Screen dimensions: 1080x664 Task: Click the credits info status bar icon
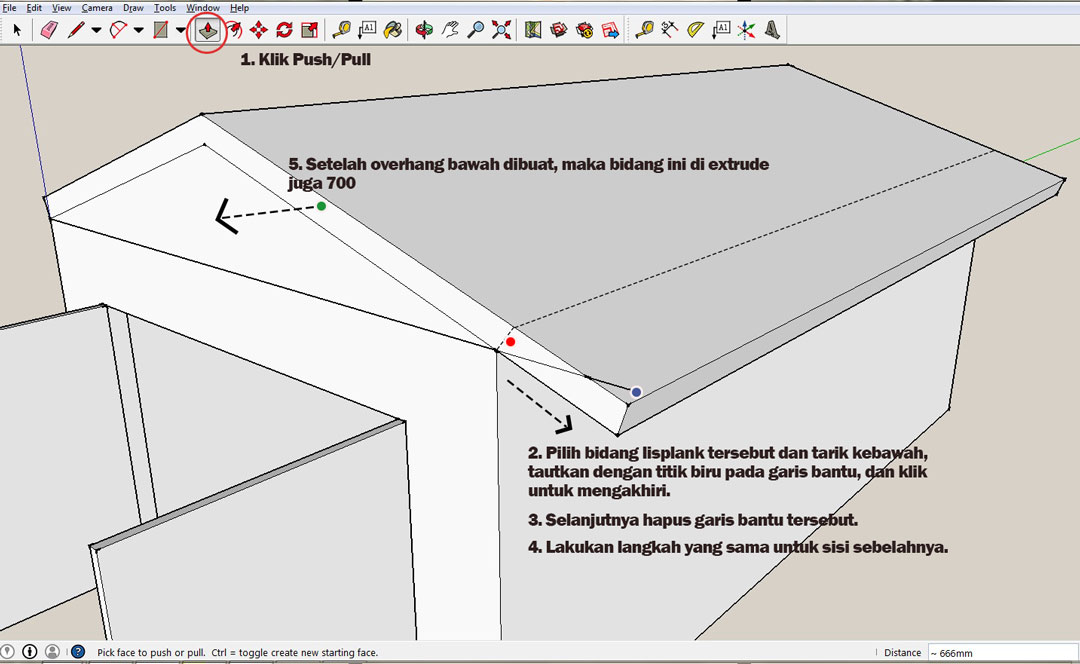pos(30,652)
